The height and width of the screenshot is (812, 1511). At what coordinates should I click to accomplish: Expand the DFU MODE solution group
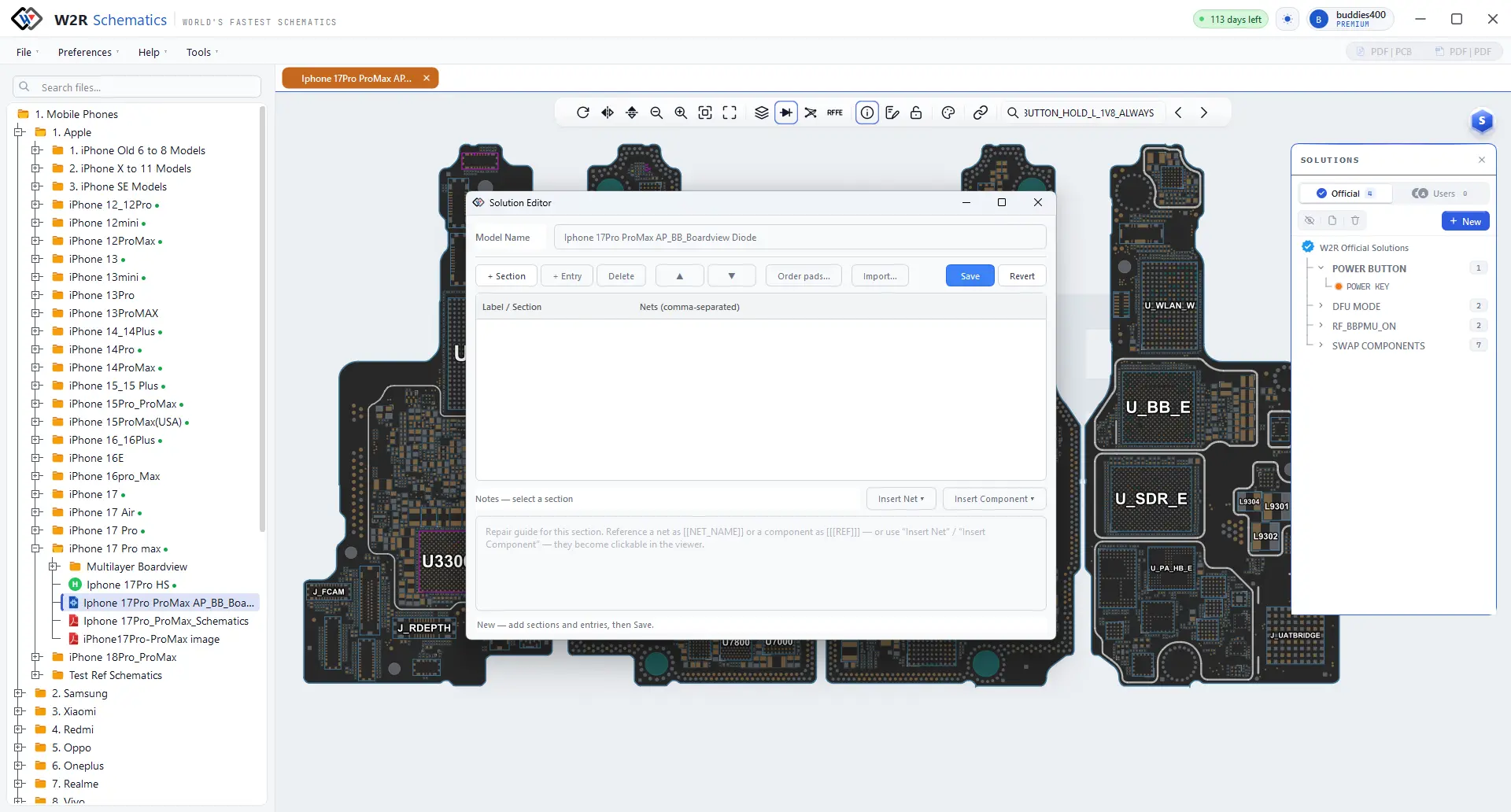1321,306
